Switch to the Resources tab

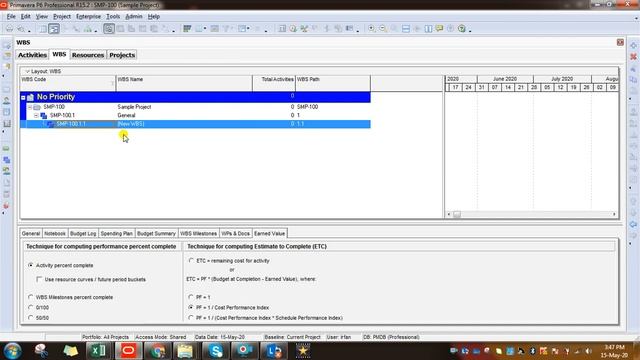click(x=88, y=55)
